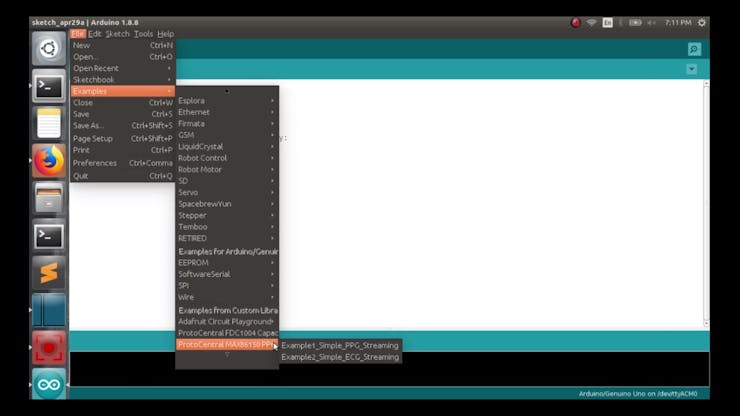Screen dimensions: 740x416
Task: Expand the Ethernet examples submenu
Action: tap(227, 112)
